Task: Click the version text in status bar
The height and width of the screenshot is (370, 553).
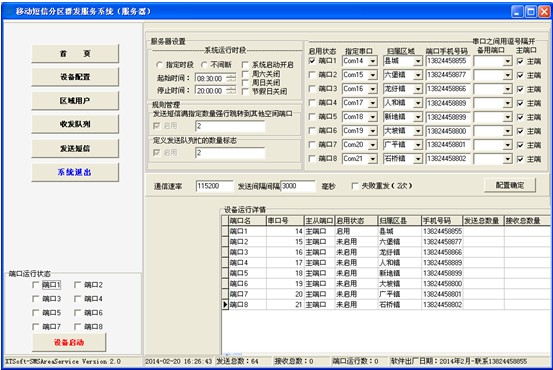Action: click(63, 361)
